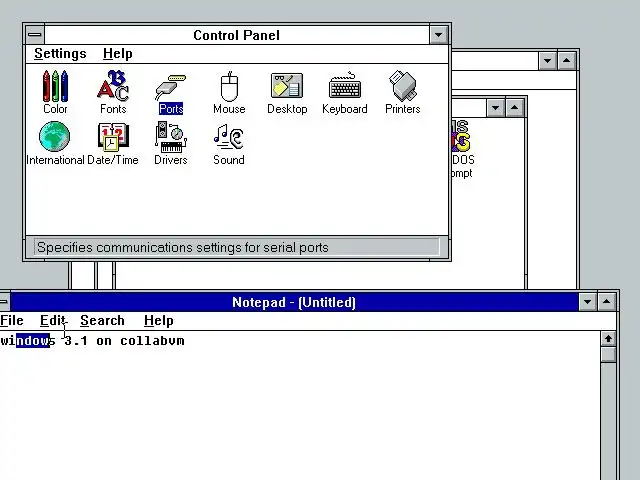640x480 pixels.
Task: Open the International globe icon
Action: point(55,143)
